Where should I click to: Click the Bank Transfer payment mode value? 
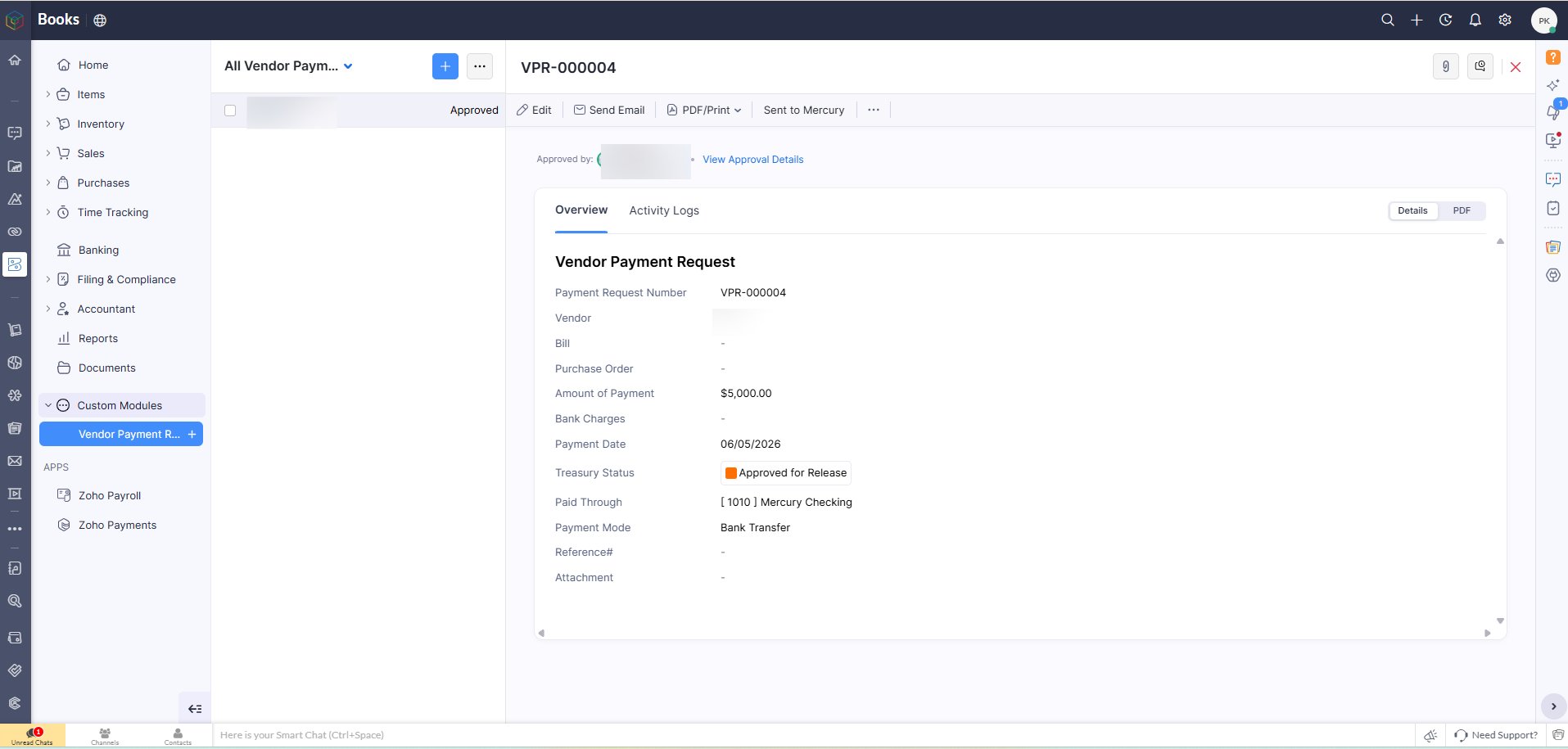click(755, 528)
